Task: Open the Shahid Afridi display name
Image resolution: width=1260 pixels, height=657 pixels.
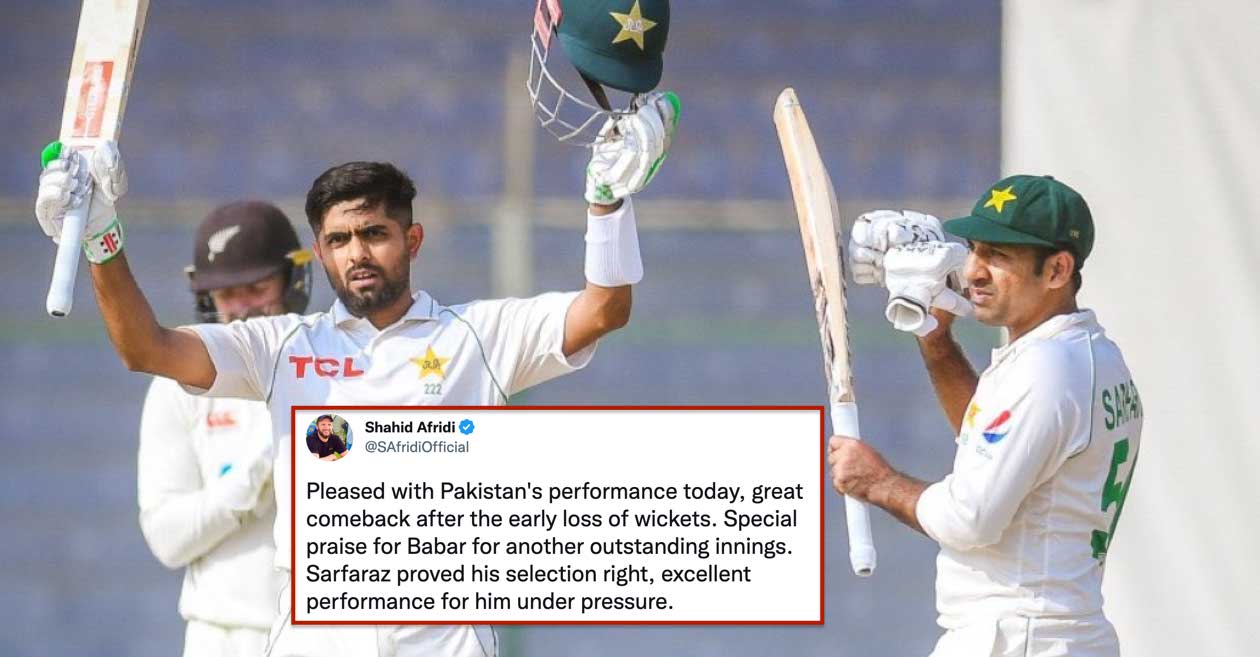Action: 410,427
